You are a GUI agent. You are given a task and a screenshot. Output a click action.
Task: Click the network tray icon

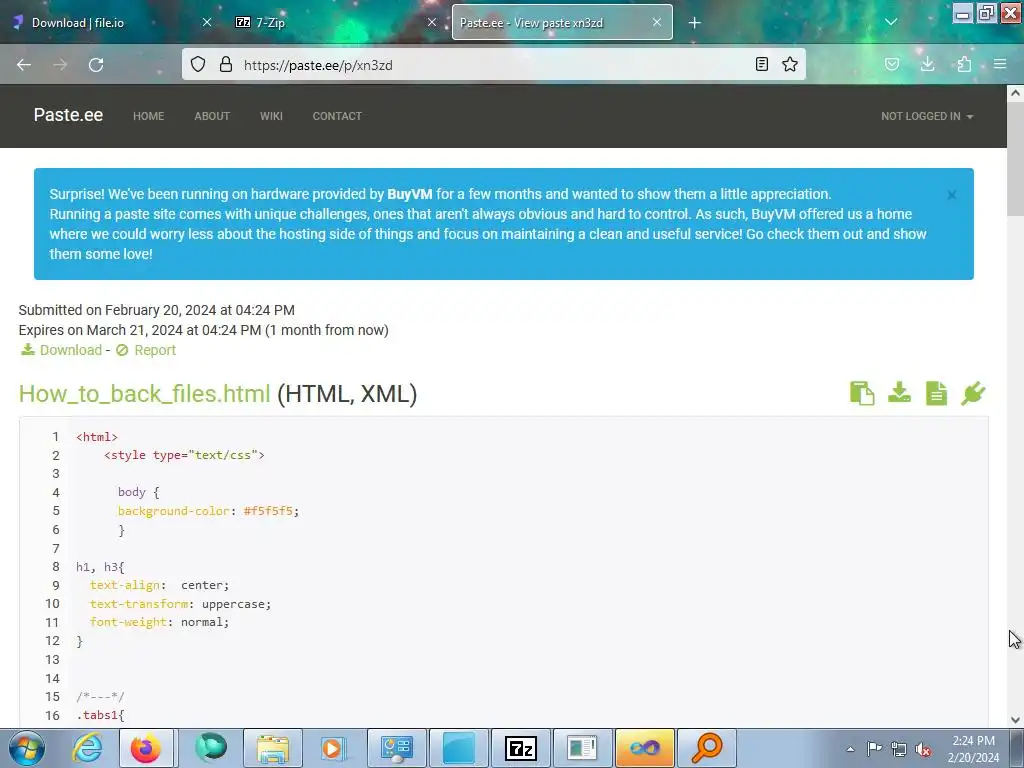click(x=899, y=749)
